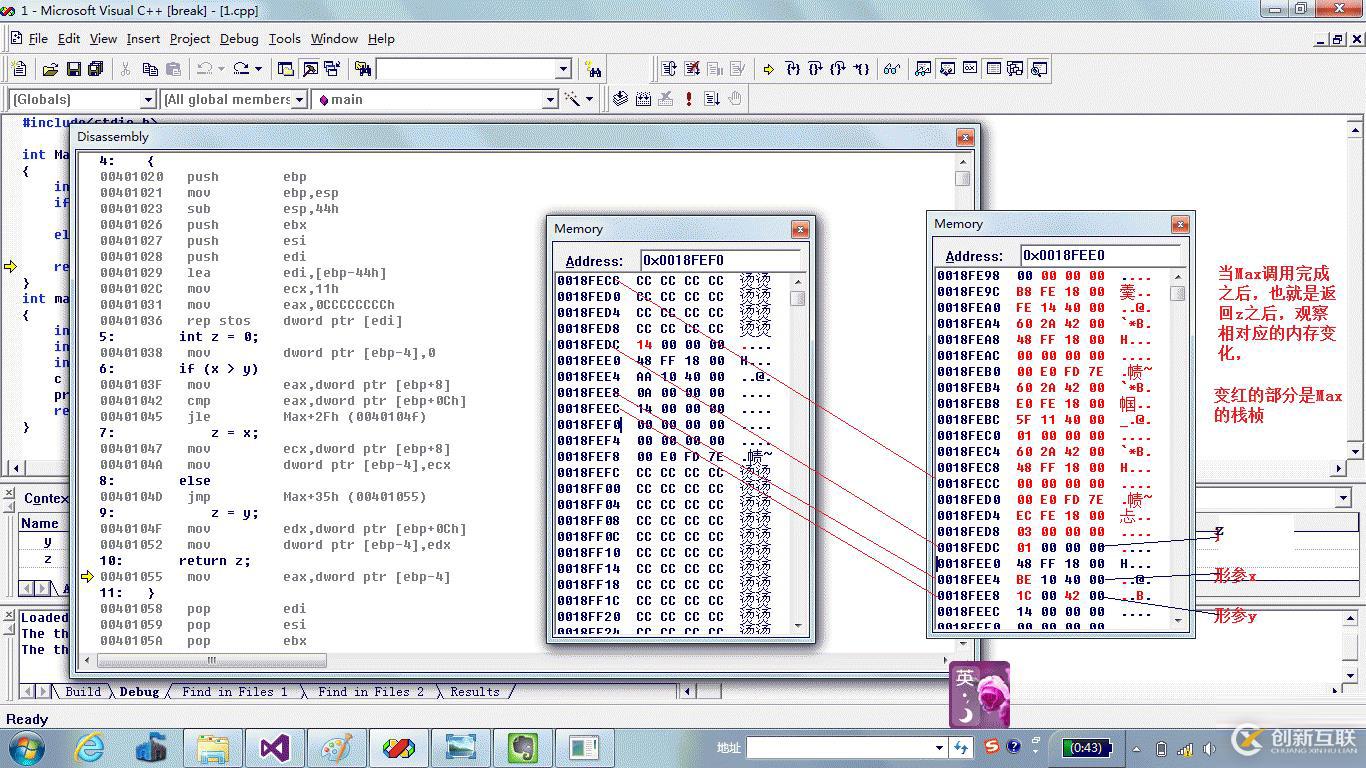Click the Open file toolbar icon
The width and height of the screenshot is (1366, 768).
click(50, 69)
